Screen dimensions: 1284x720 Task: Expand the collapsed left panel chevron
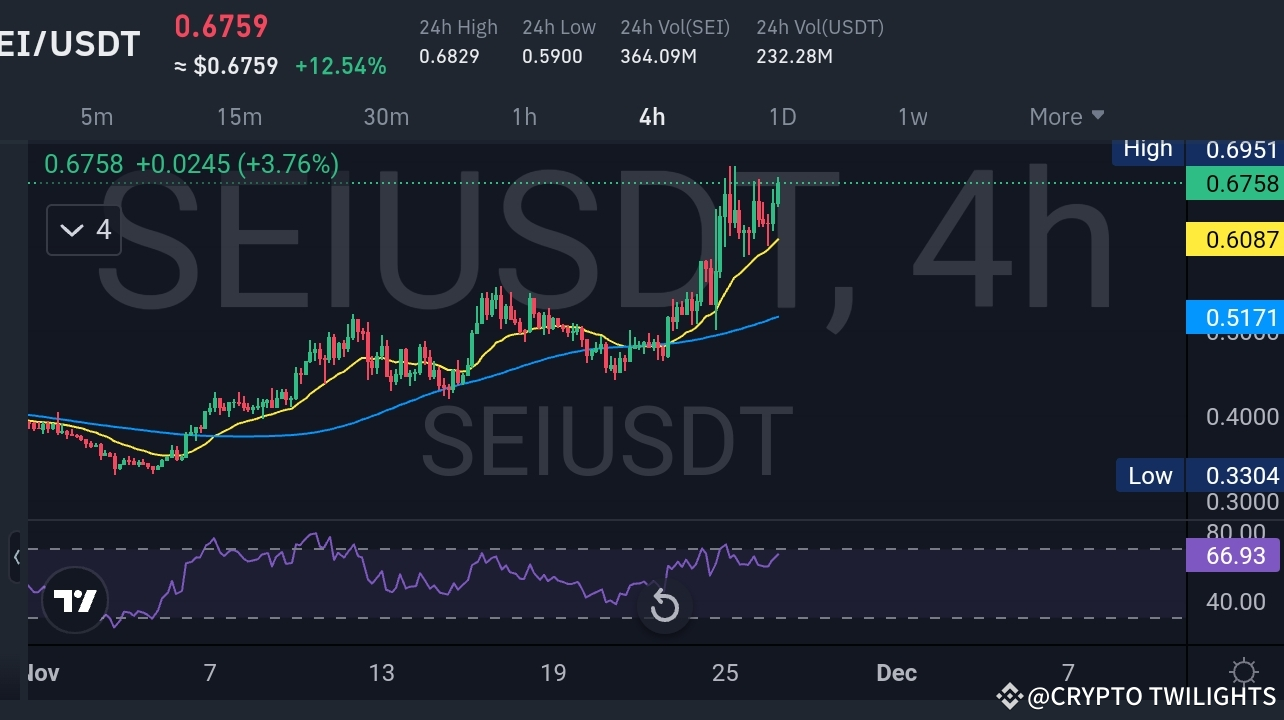click(18, 558)
